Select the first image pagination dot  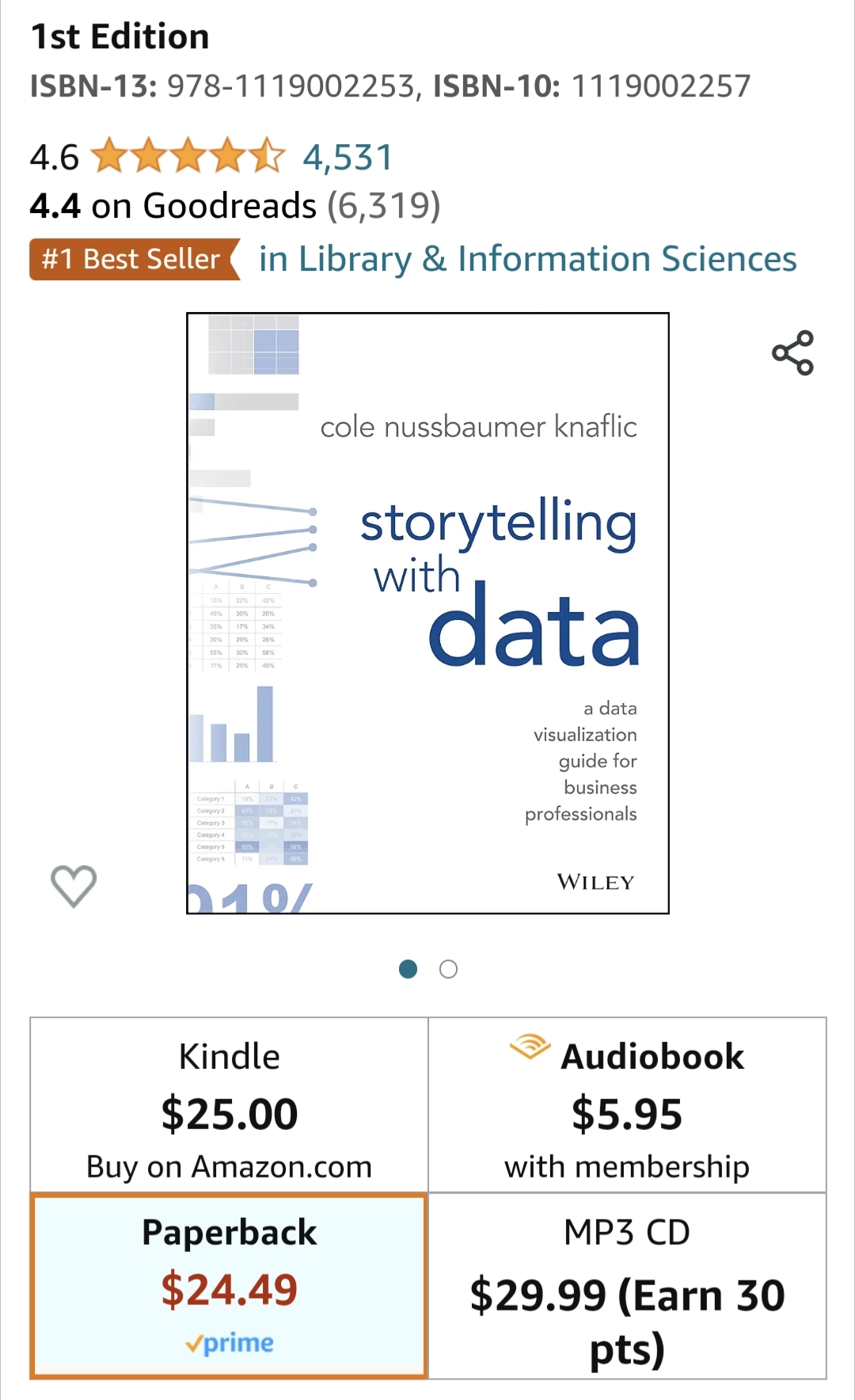tap(408, 969)
